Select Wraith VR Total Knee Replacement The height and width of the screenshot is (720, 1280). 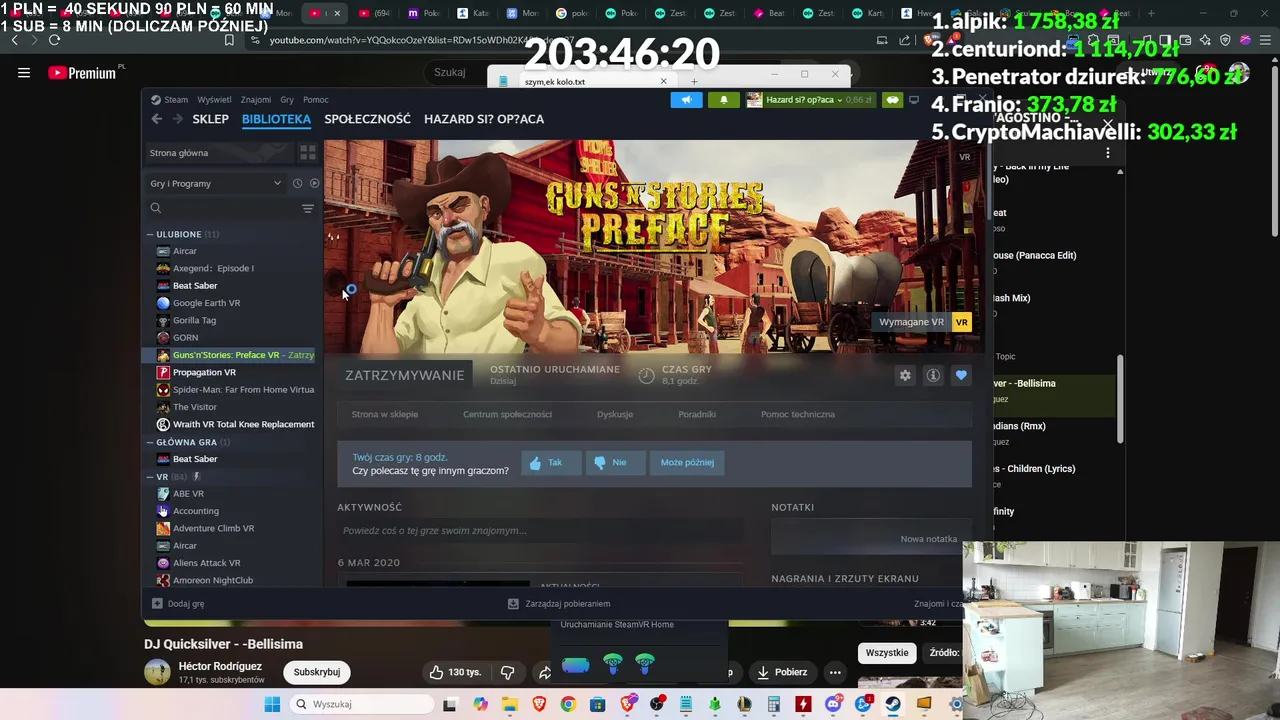243,424
